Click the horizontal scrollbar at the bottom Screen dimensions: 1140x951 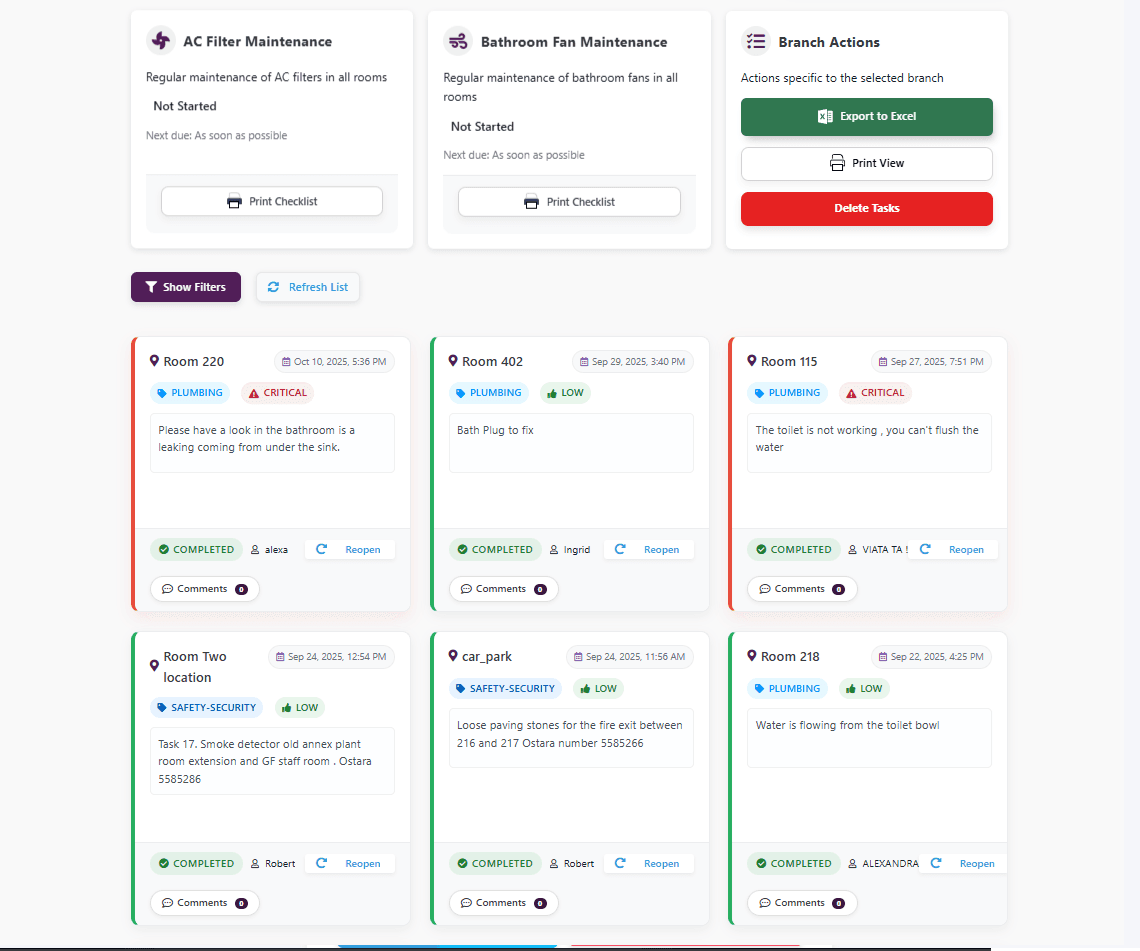(x=447, y=943)
